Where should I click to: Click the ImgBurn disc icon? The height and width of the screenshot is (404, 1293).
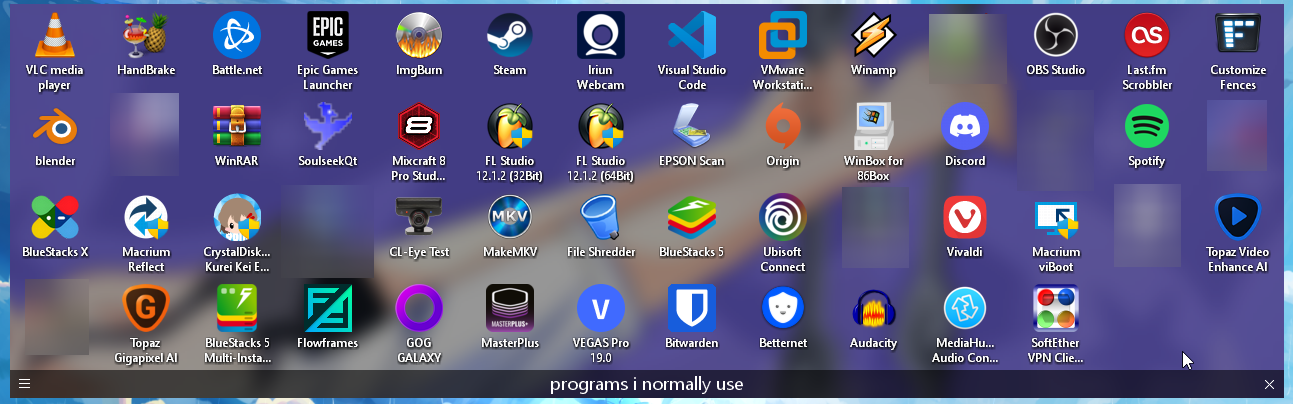point(419,37)
